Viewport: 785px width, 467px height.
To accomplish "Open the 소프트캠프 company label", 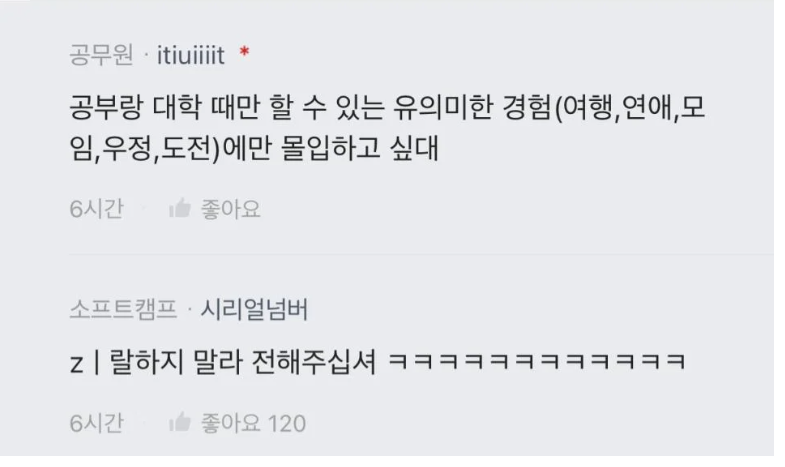I will [123, 309].
